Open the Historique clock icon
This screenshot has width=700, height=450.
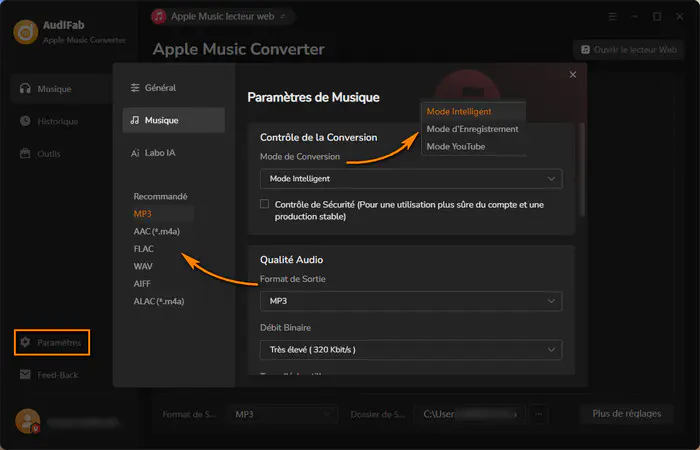25,121
